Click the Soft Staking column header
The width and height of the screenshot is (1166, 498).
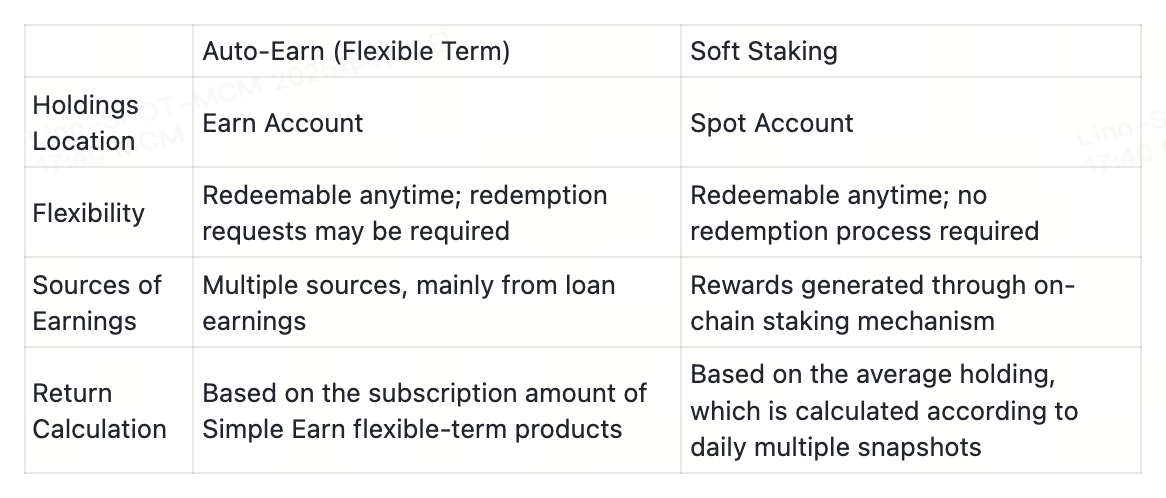click(764, 52)
